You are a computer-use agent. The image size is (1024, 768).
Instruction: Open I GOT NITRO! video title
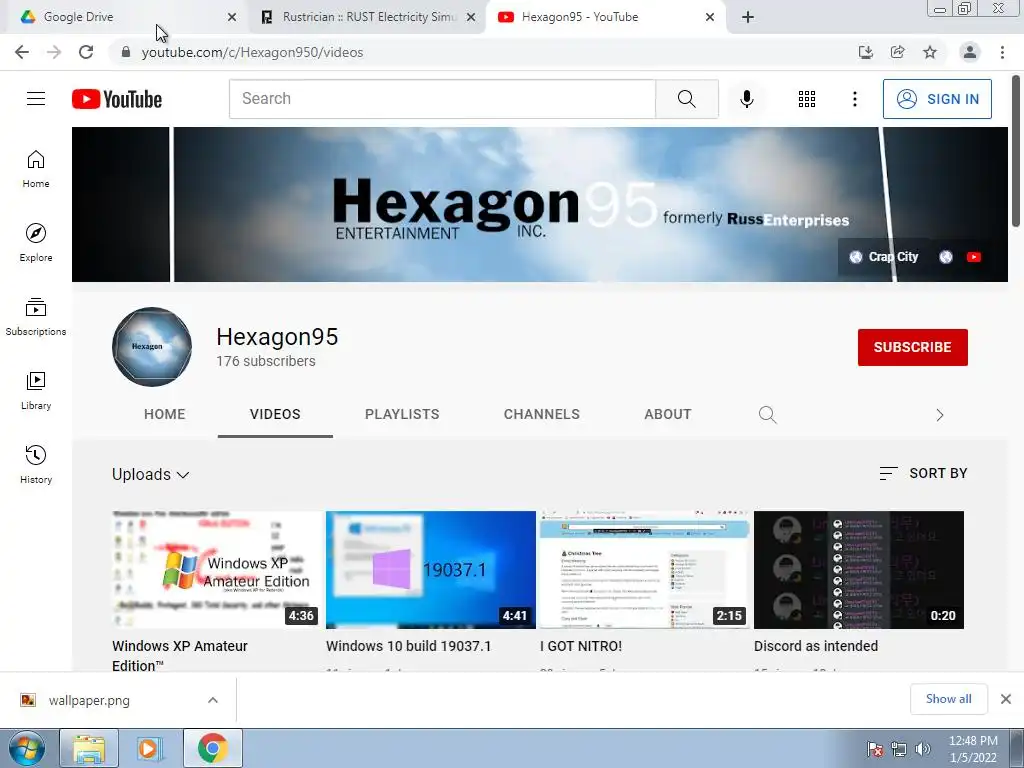click(581, 646)
